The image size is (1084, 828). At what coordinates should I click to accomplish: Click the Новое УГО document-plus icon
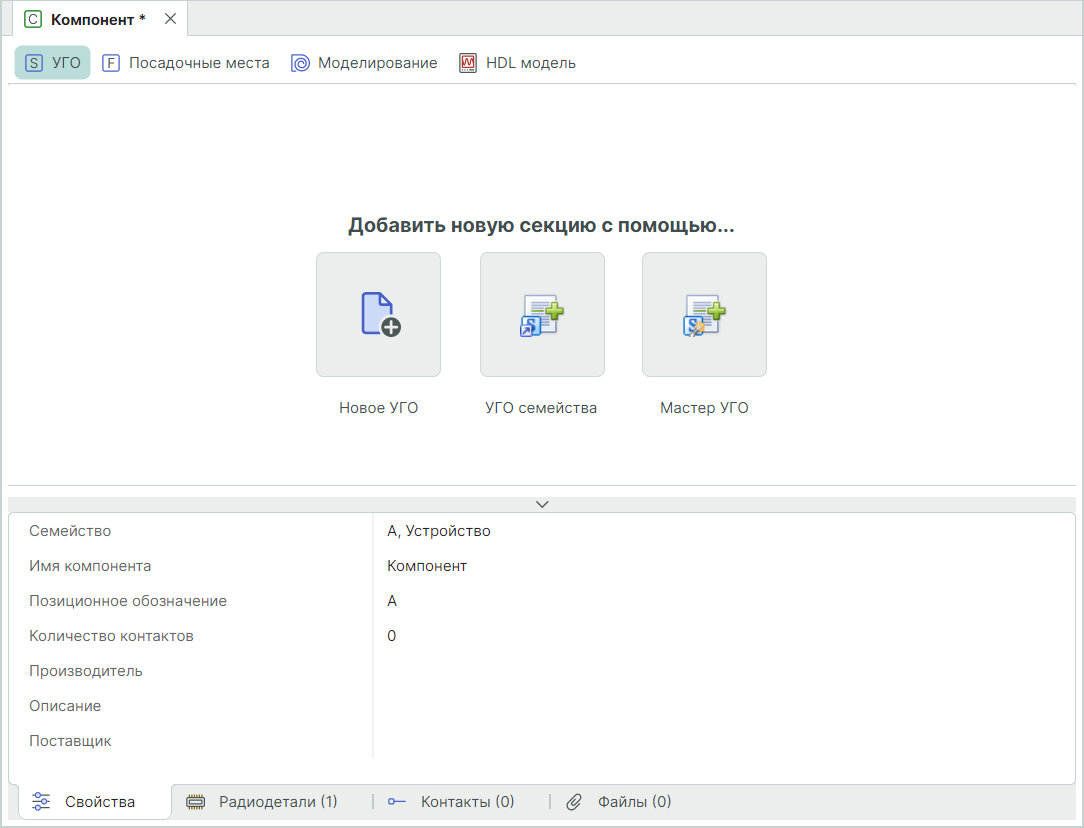pyautogui.click(x=381, y=314)
